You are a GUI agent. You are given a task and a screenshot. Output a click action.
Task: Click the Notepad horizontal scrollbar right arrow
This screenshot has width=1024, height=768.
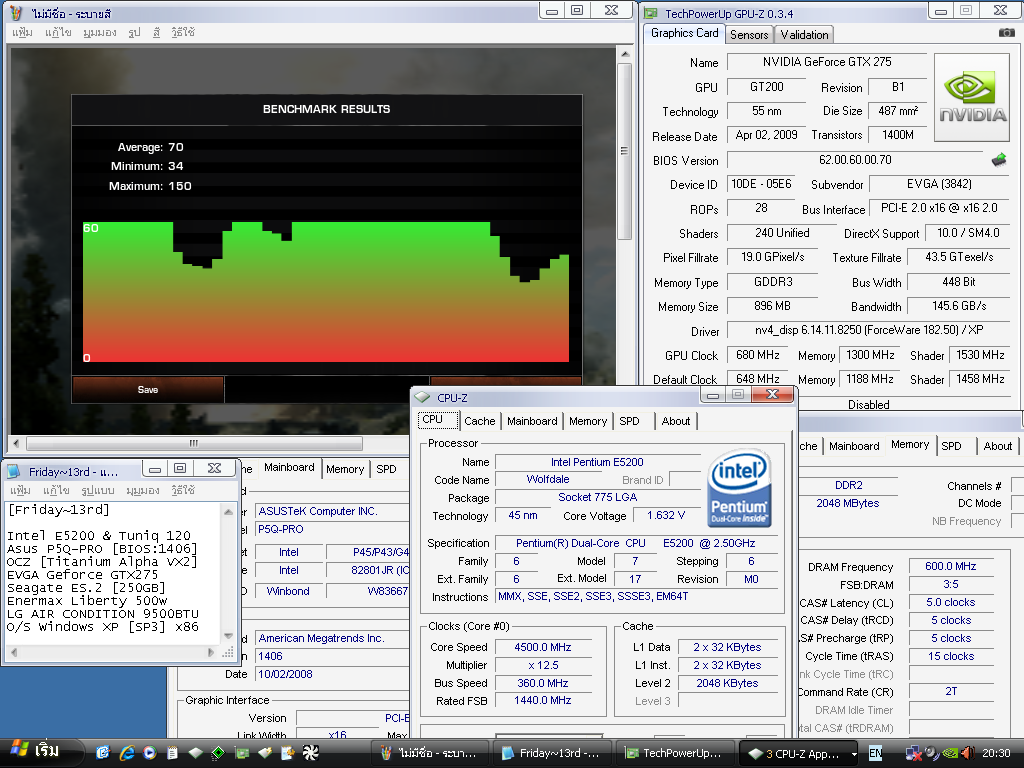210,652
